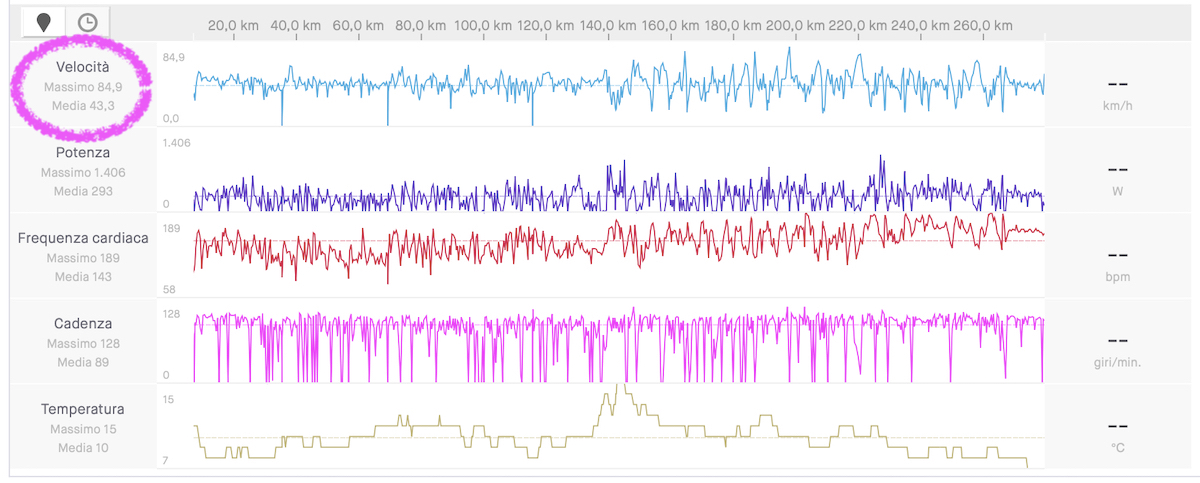Click the Temperatura metric label
This screenshot has height=483, width=1200.
(83, 409)
